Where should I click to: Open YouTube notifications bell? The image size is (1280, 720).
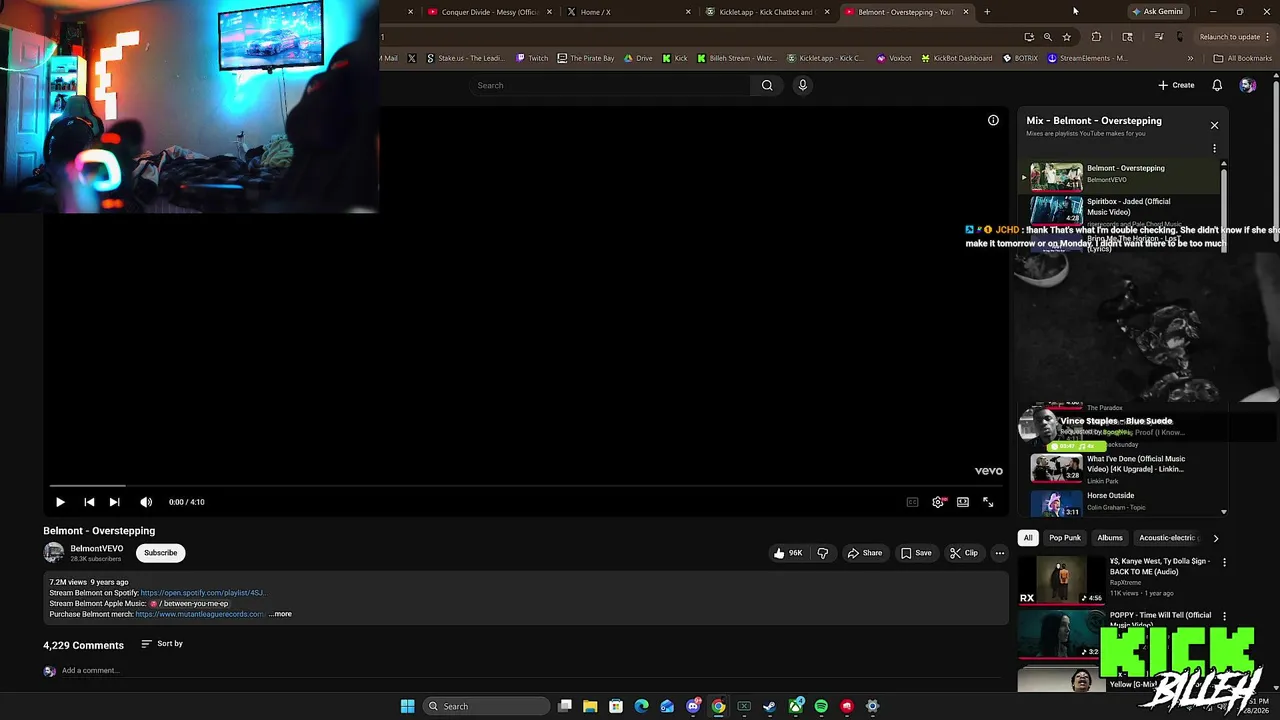point(1217,85)
